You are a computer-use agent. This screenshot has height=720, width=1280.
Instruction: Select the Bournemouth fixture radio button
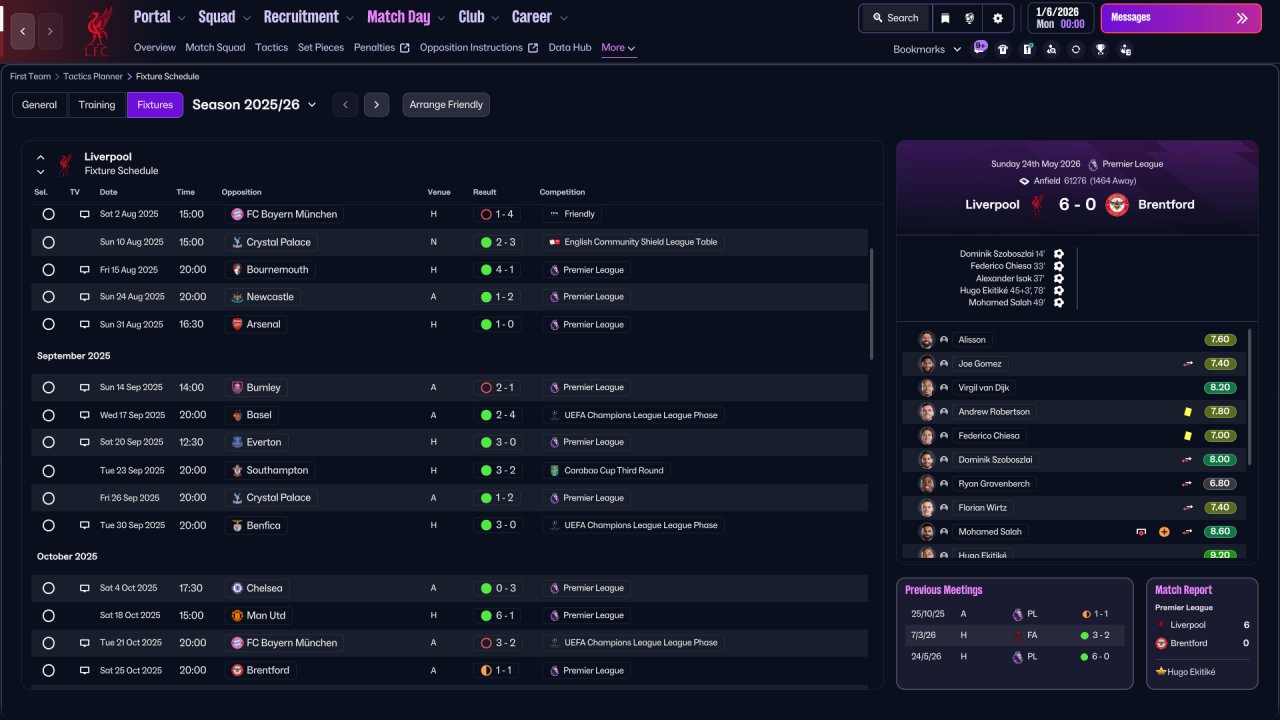(x=48, y=270)
